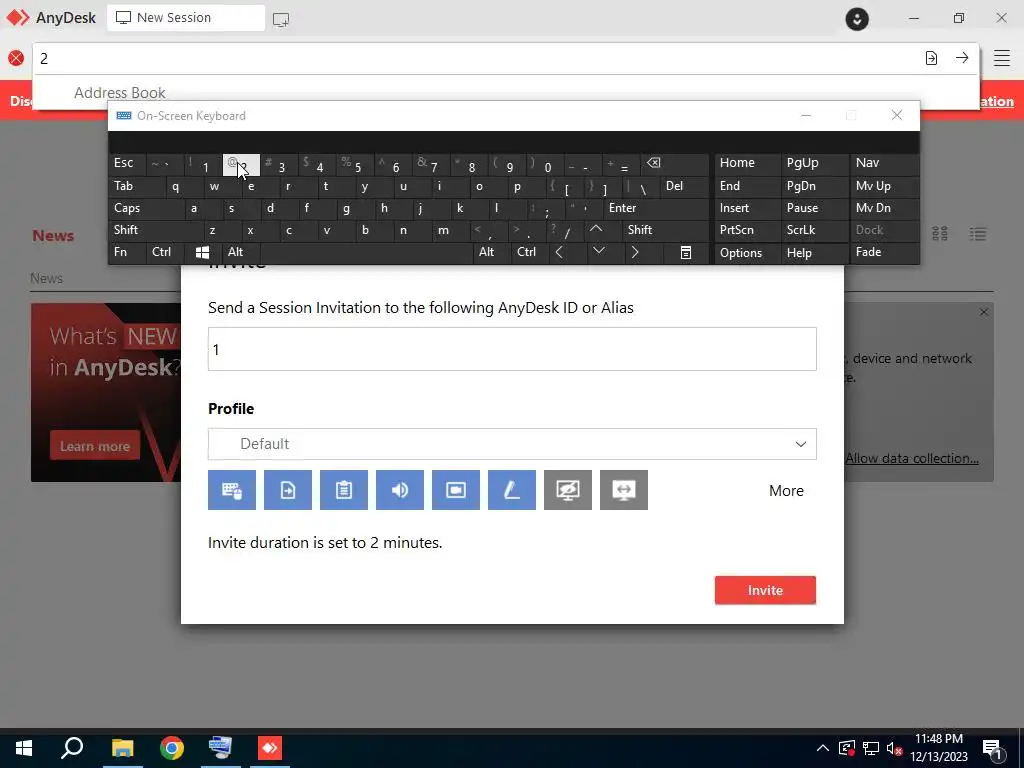
Task: Click the Nav key on On-Screen Keyboard
Action: (884, 163)
